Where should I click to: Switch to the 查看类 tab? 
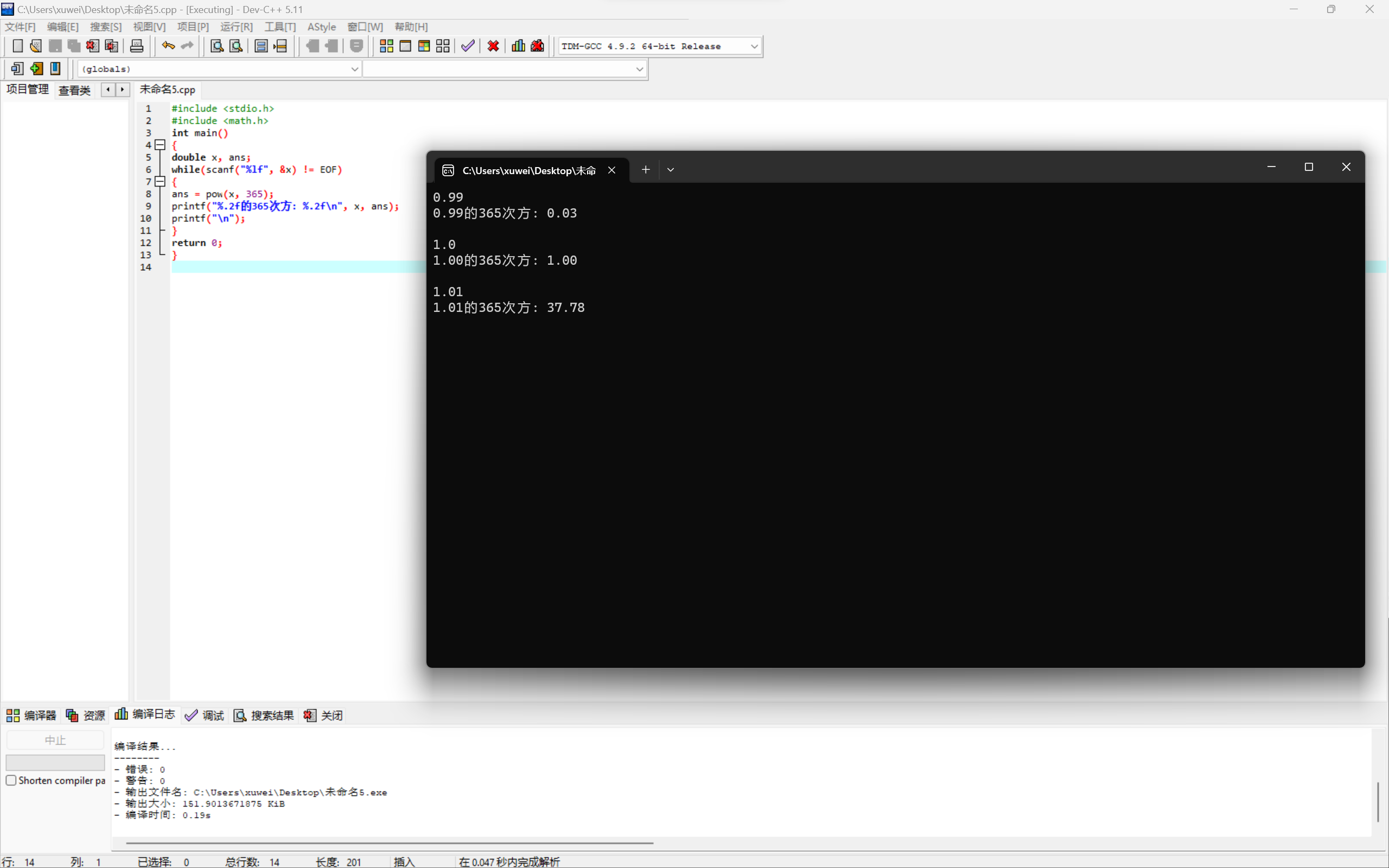point(75,90)
